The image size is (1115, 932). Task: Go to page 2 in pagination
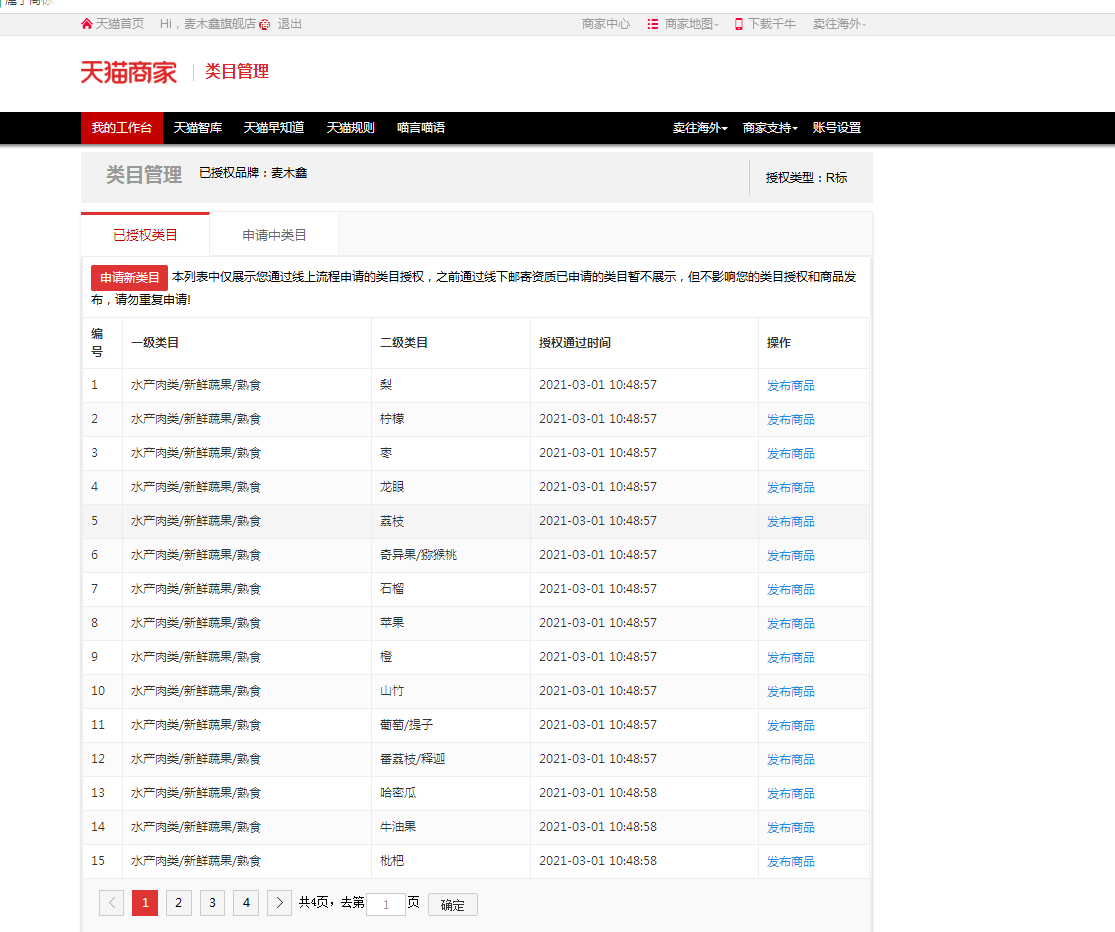point(178,903)
